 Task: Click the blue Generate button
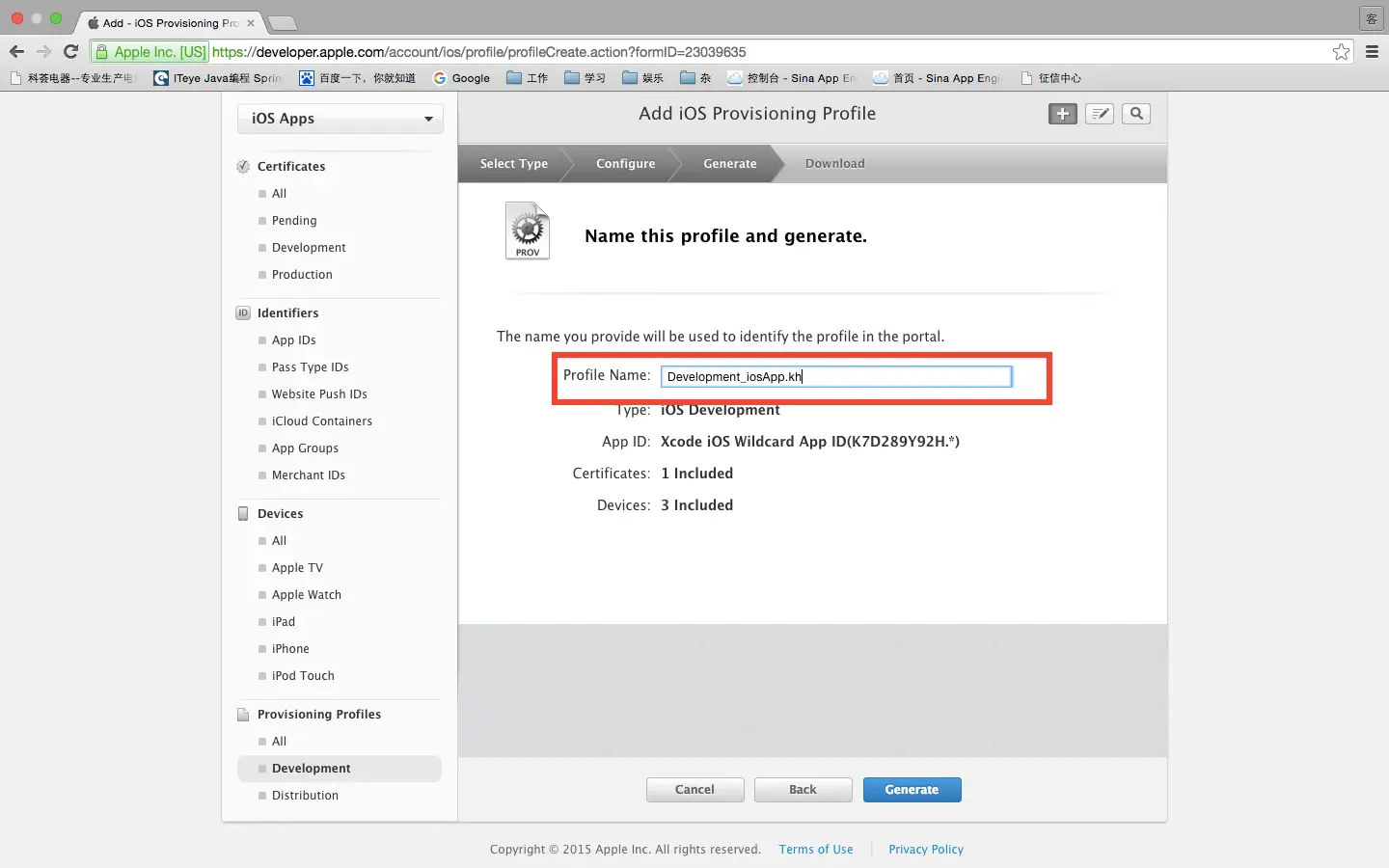[x=912, y=790]
